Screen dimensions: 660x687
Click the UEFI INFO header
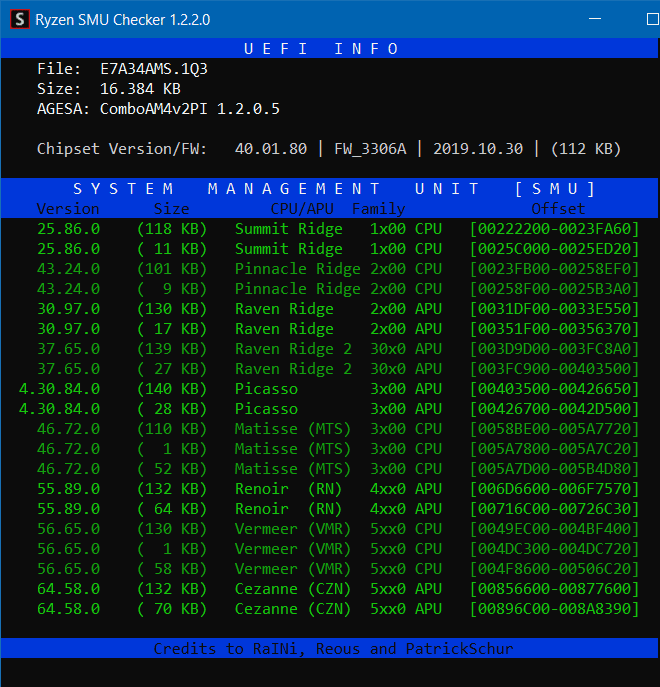click(x=321, y=49)
